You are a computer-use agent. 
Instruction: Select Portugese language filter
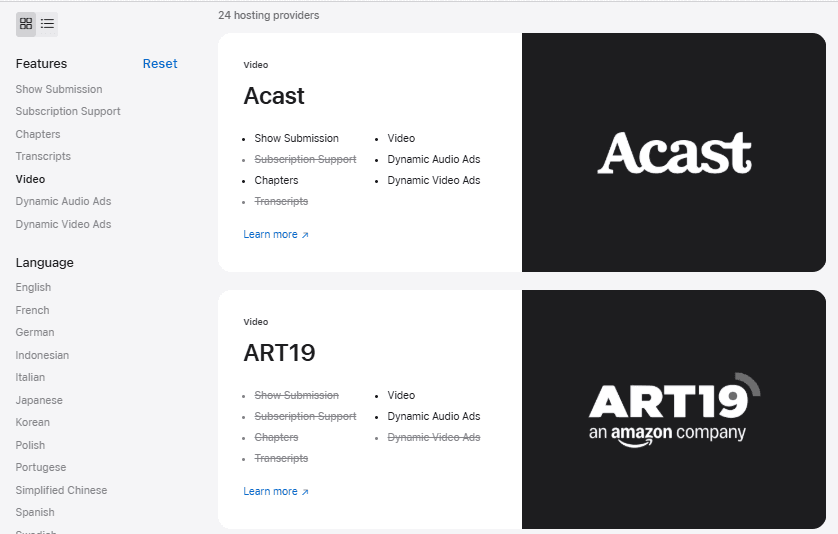pos(41,467)
